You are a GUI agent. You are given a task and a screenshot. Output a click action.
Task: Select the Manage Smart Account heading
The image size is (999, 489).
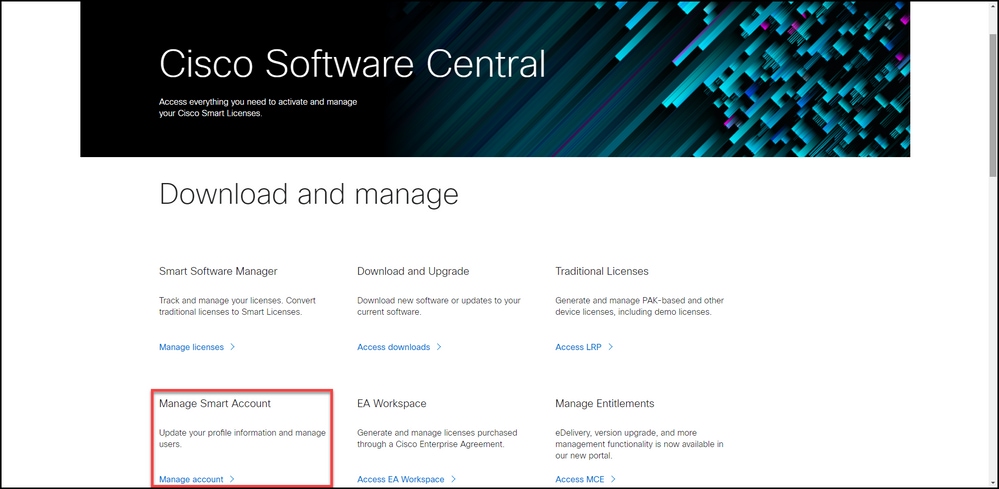coord(215,404)
